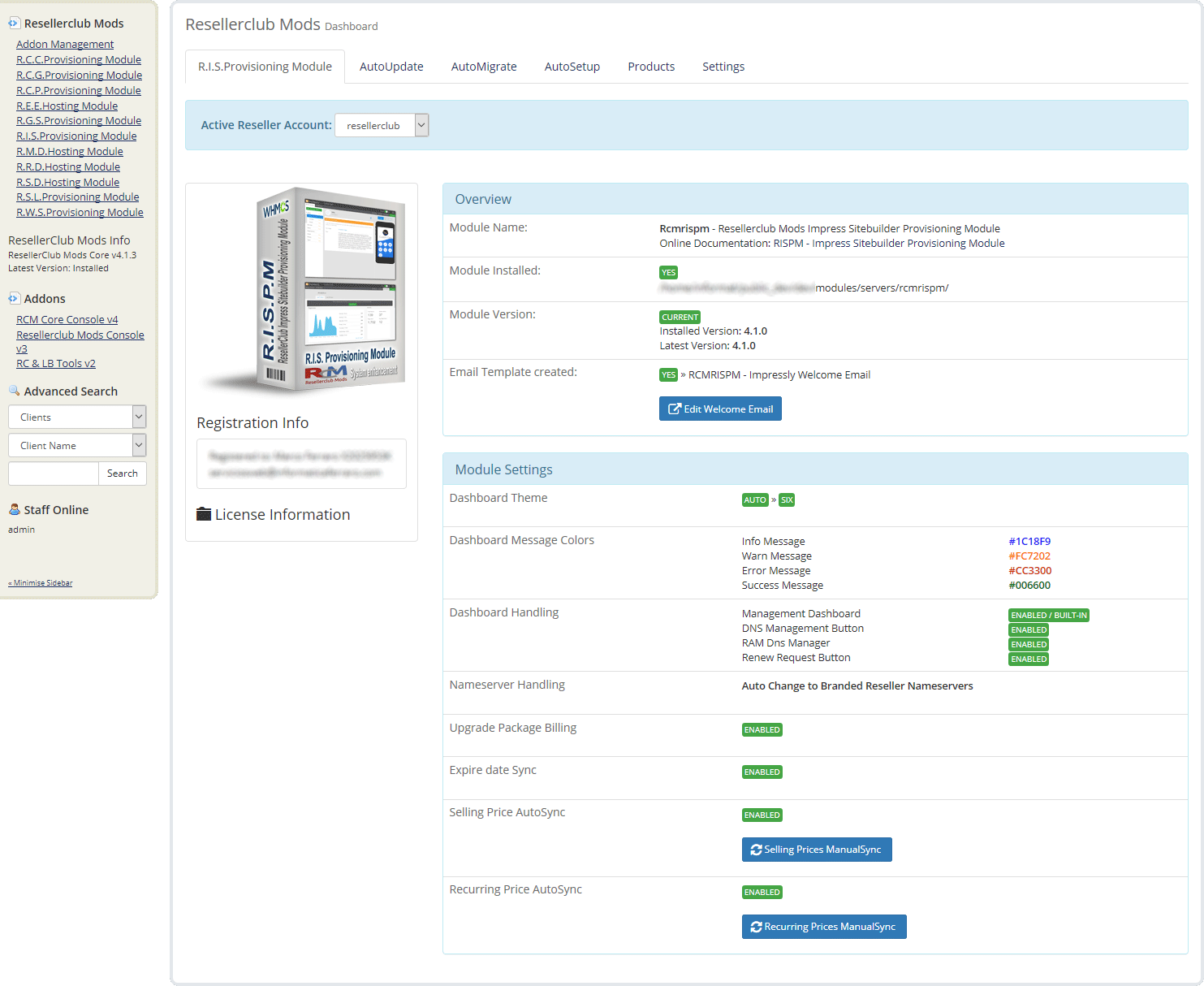Image resolution: width=1204 pixels, height=986 pixels.
Task: Open the Settings tab
Action: pos(723,67)
